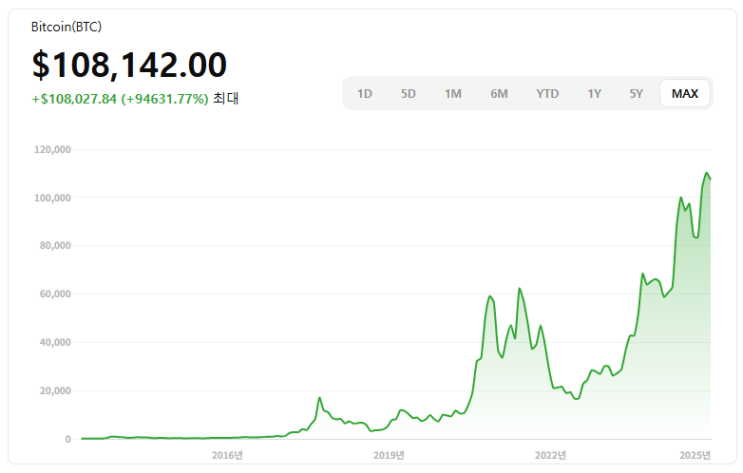Click the 60,000 y-axis label
This screenshot has width=743, height=473.
55,294
